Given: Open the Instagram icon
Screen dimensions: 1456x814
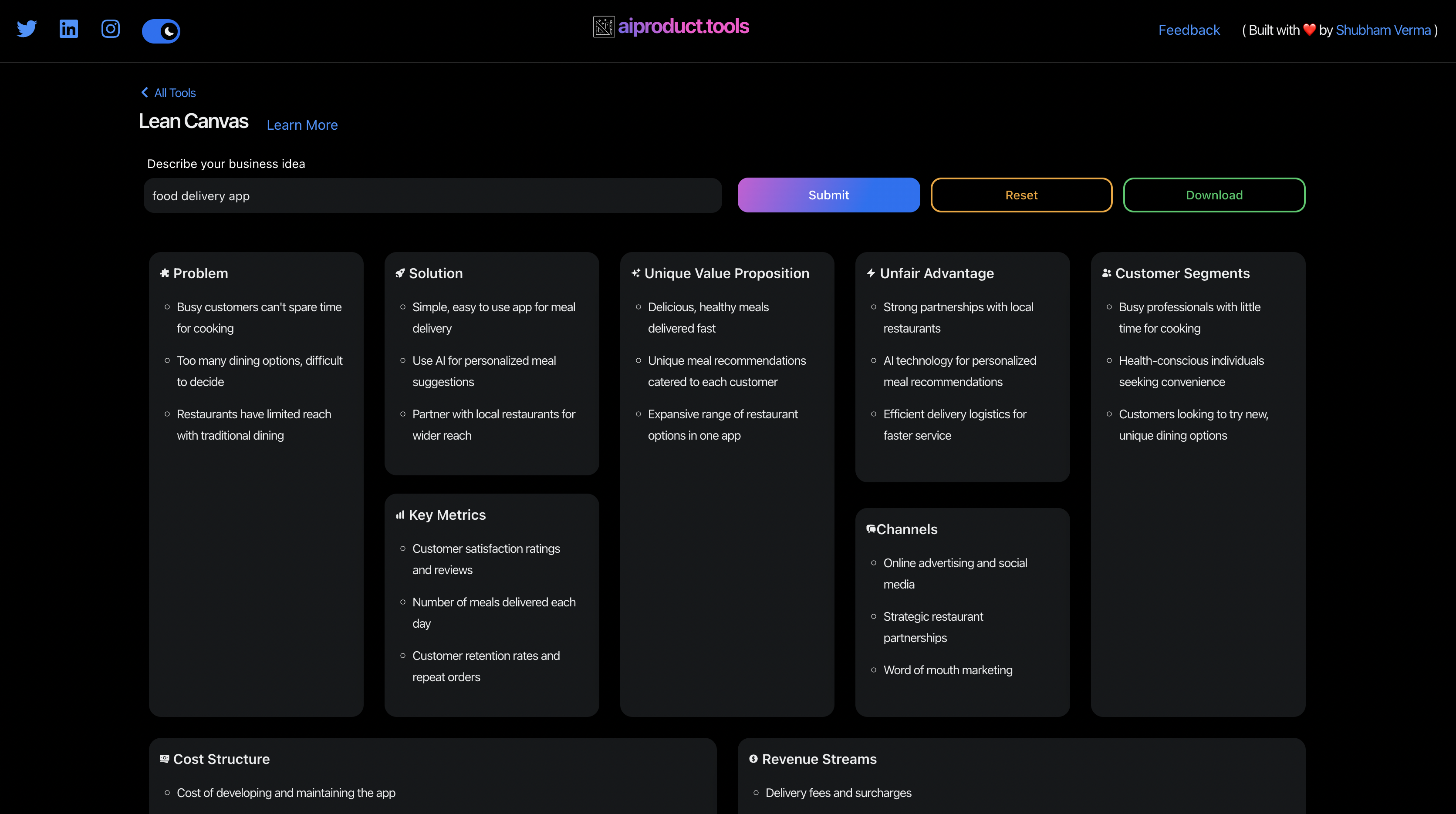Looking at the screenshot, I should tap(110, 29).
